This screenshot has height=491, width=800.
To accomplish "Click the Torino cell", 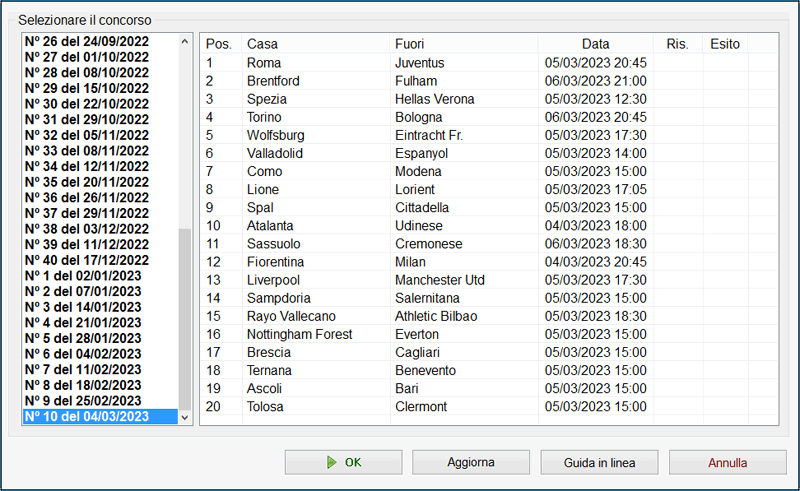I will tap(316, 117).
